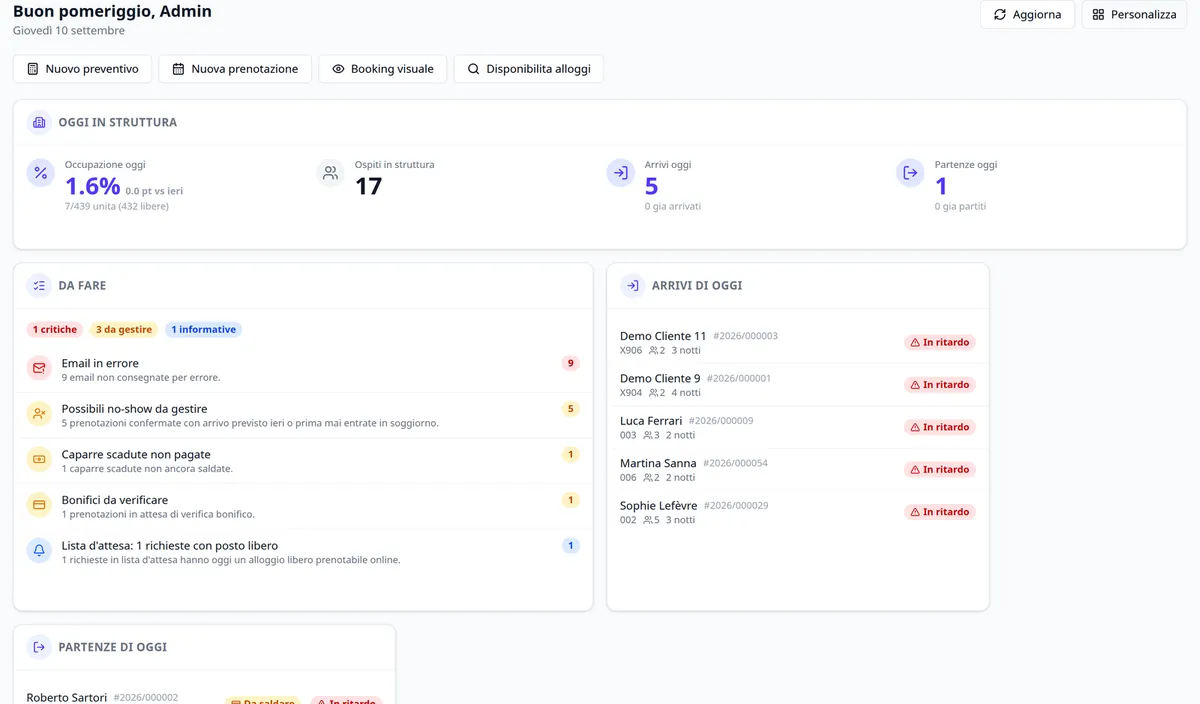Click the magnifier icon for Disponibilita alloggi
The height and width of the screenshot is (704, 1200).
point(474,69)
